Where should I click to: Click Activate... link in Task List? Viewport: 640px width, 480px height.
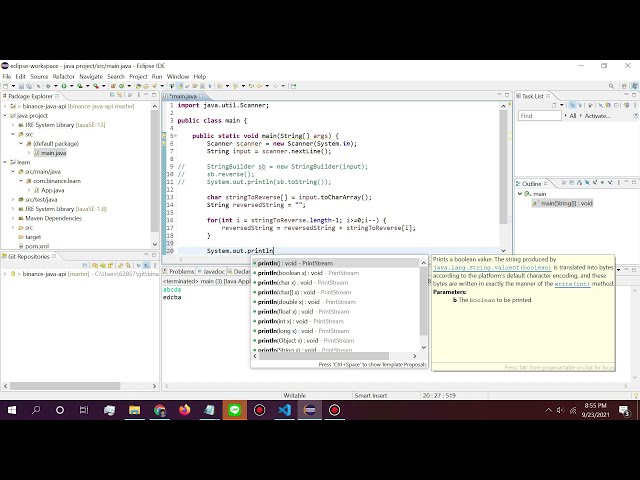597,116
